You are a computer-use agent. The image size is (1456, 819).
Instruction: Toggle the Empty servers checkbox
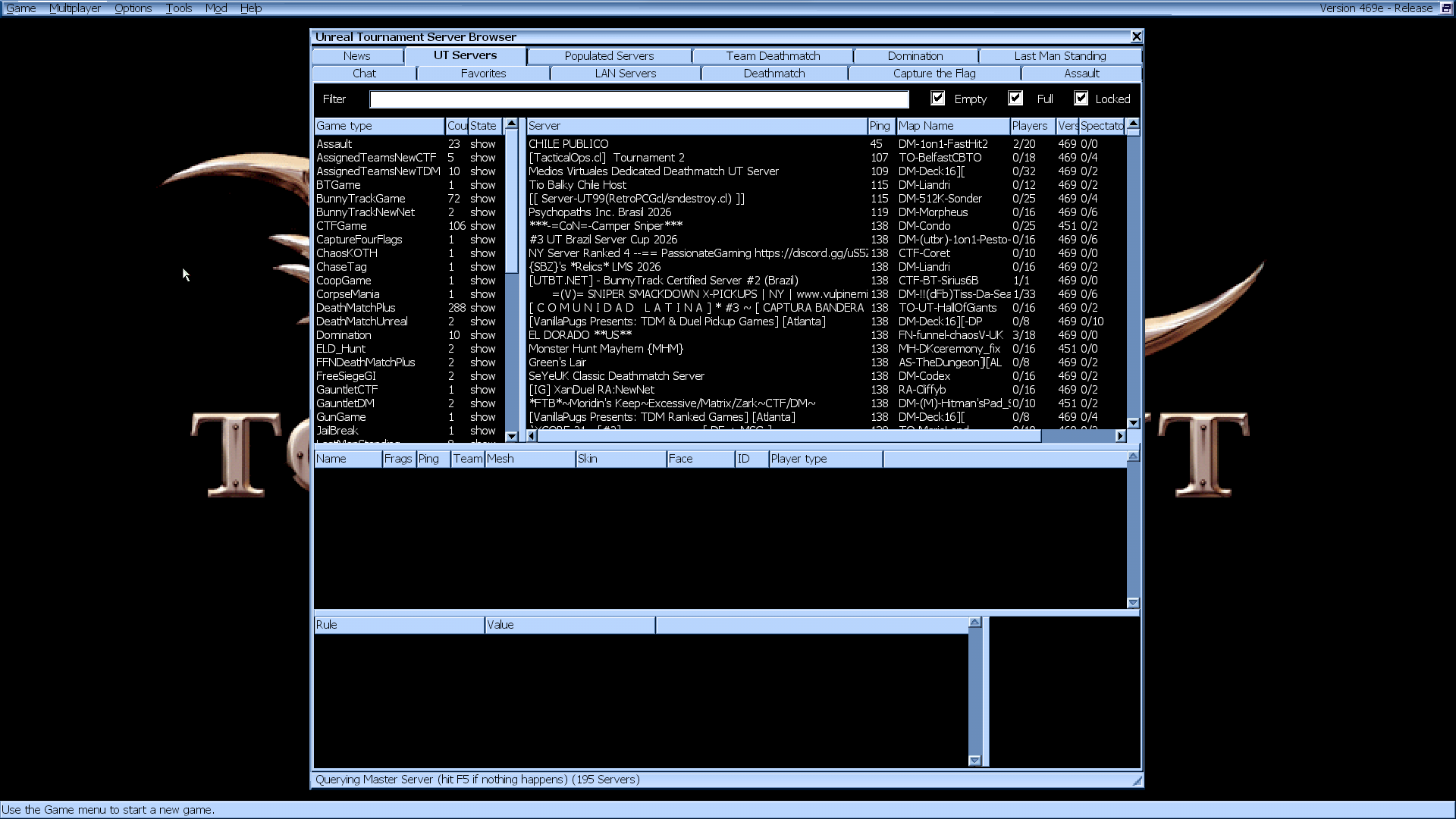(938, 99)
